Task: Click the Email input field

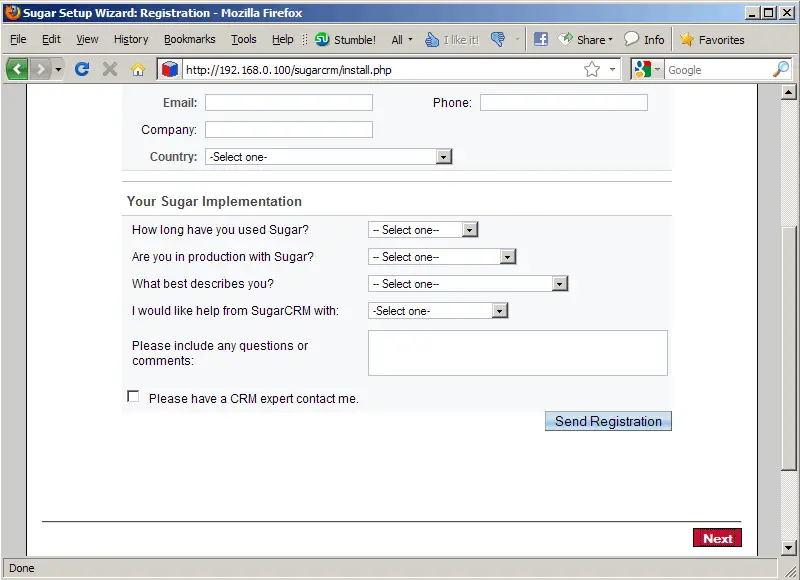Action: [289, 102]
